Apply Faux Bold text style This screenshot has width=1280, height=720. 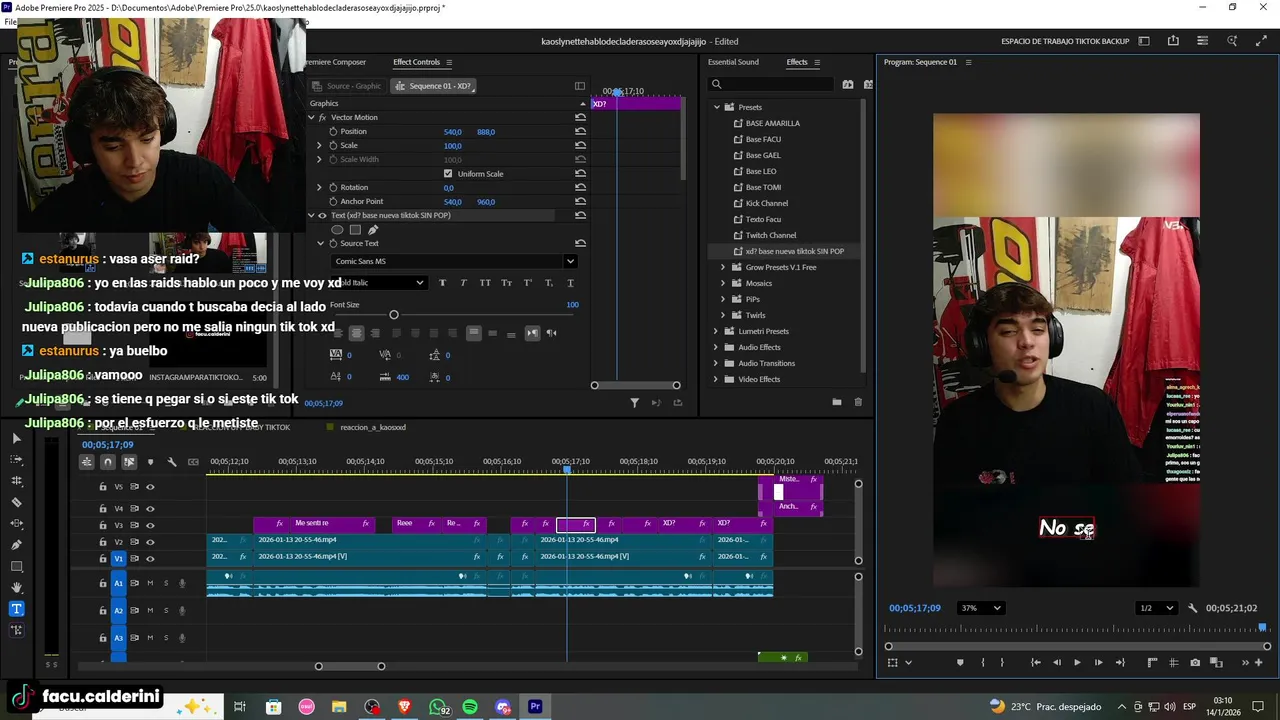click(443, 283)
